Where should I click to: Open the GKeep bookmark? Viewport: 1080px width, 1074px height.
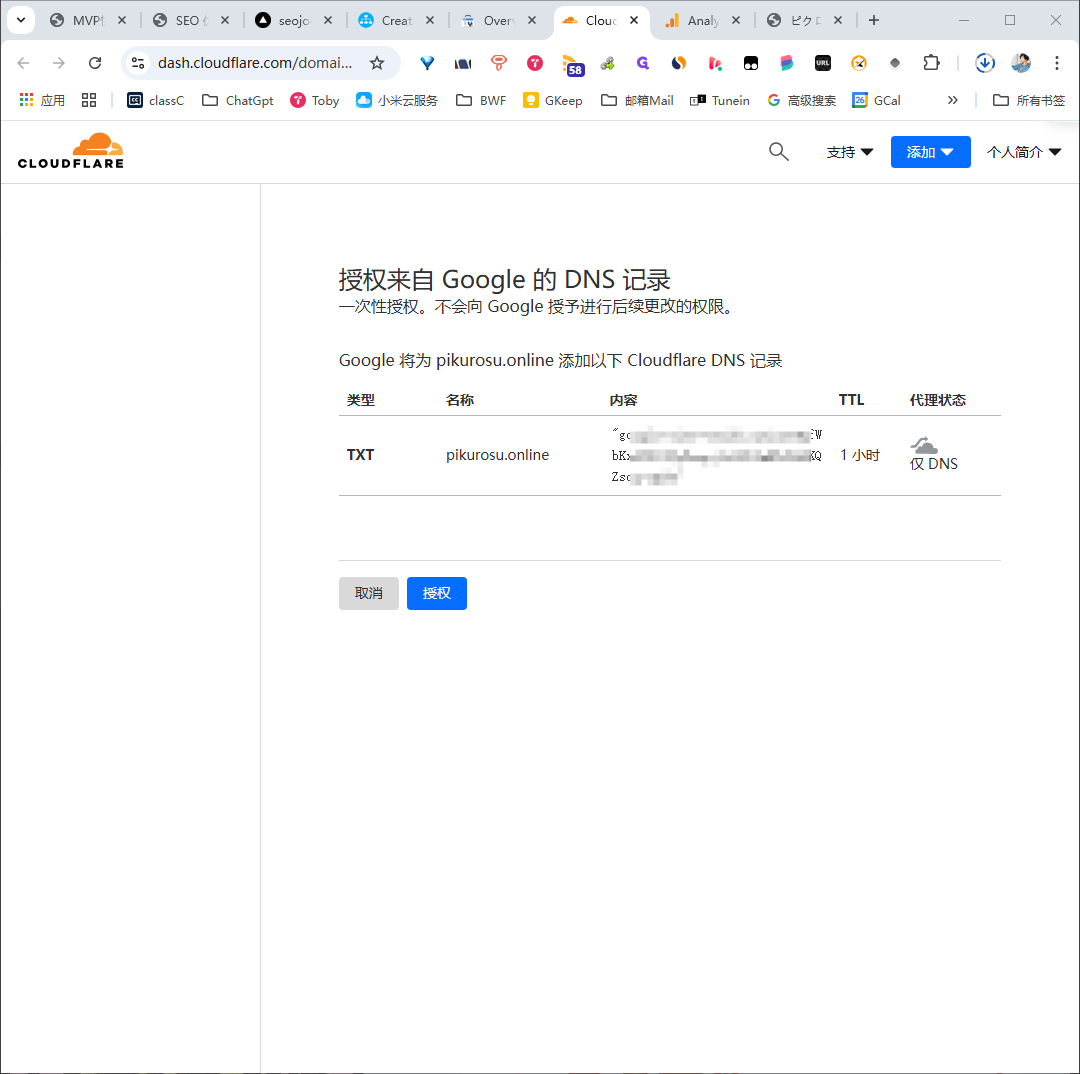point(552,101)
